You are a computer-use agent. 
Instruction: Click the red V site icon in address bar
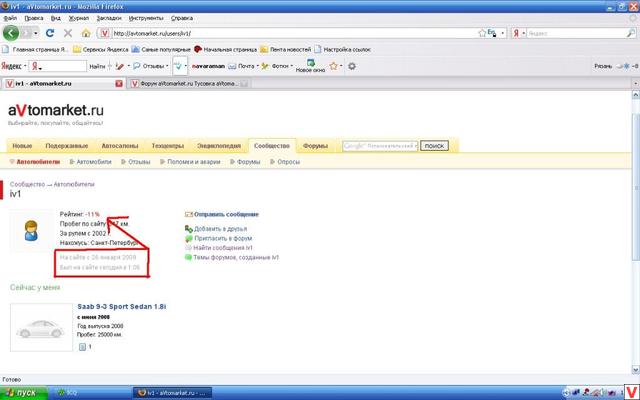pos(104,33)
